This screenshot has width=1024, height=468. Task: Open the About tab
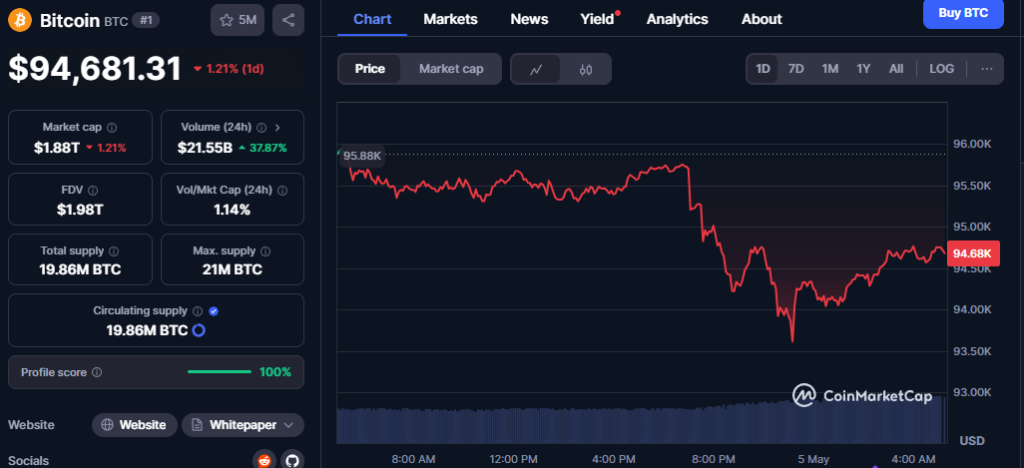[x=761, y=20]
